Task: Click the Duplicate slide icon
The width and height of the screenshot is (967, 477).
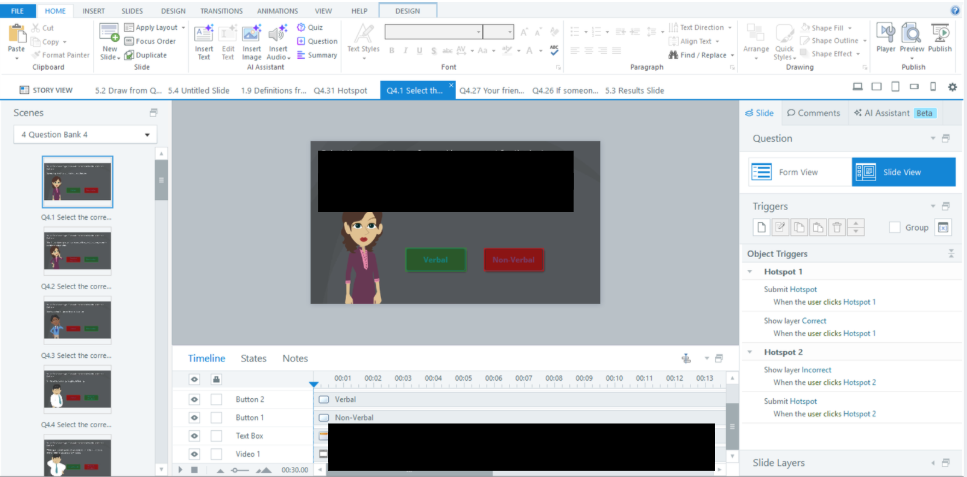Action: pyautogui.click(x=130, y=55)
